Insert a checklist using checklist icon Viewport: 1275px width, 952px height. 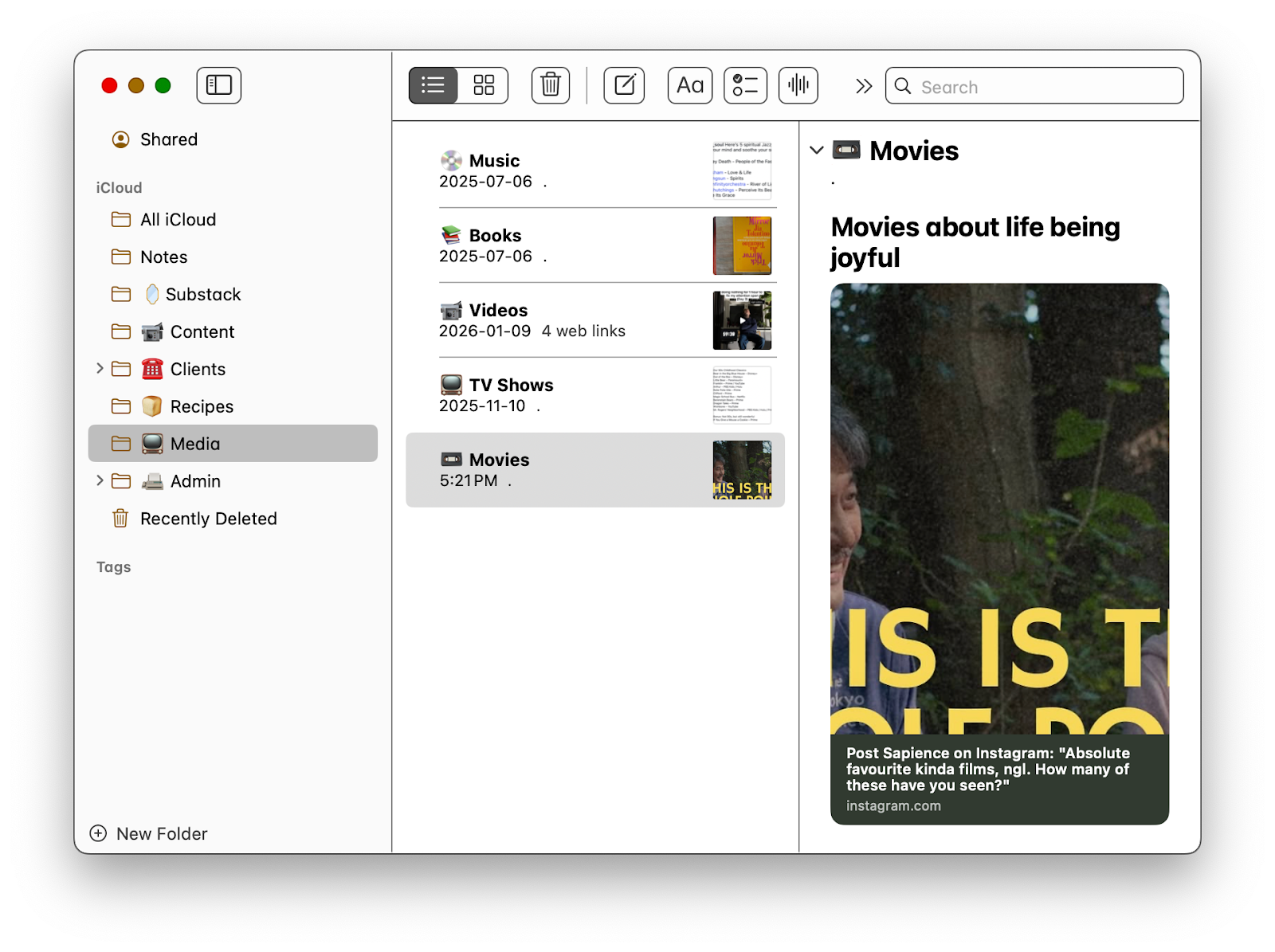click(745, 85)
